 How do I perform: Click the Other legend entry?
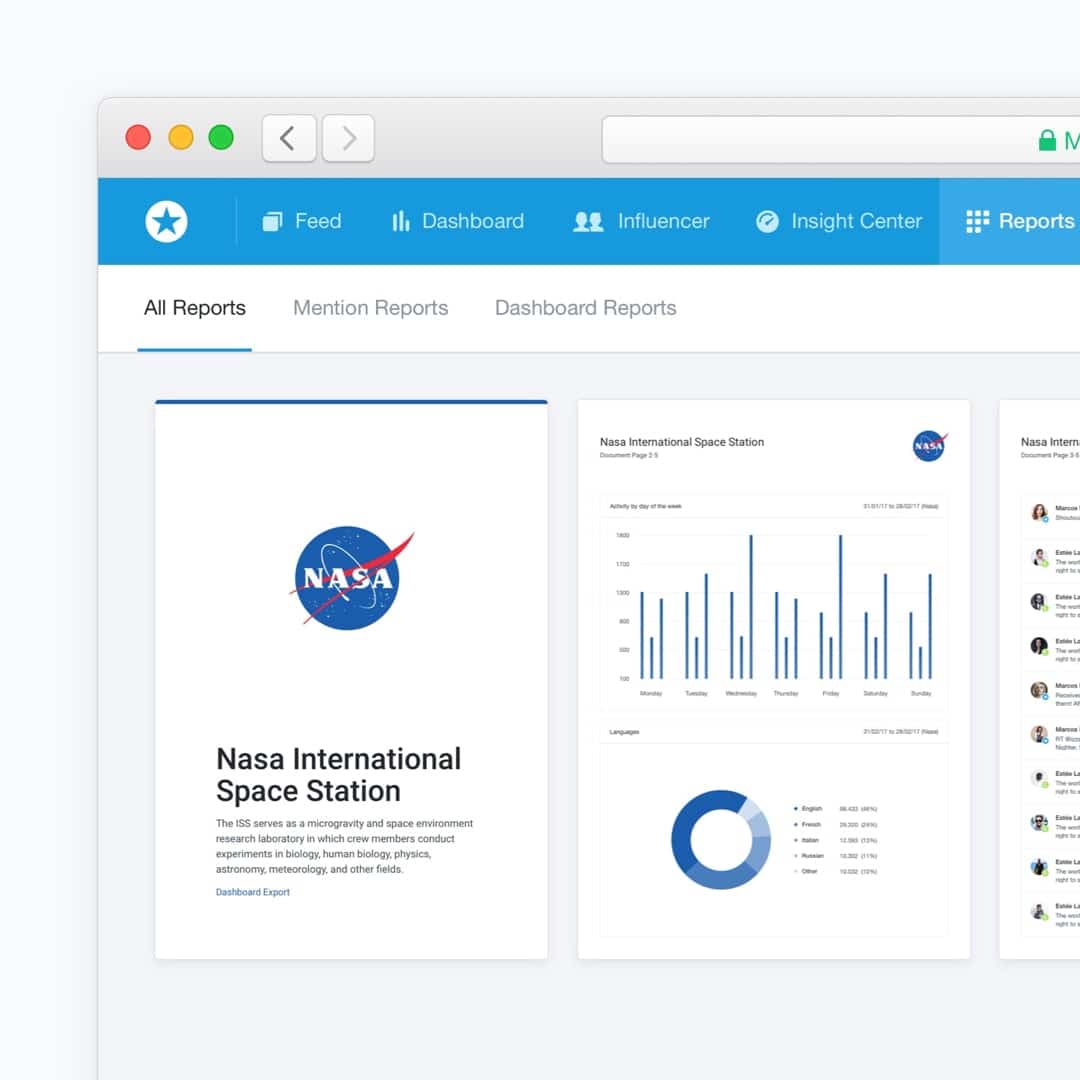(835, 871)
